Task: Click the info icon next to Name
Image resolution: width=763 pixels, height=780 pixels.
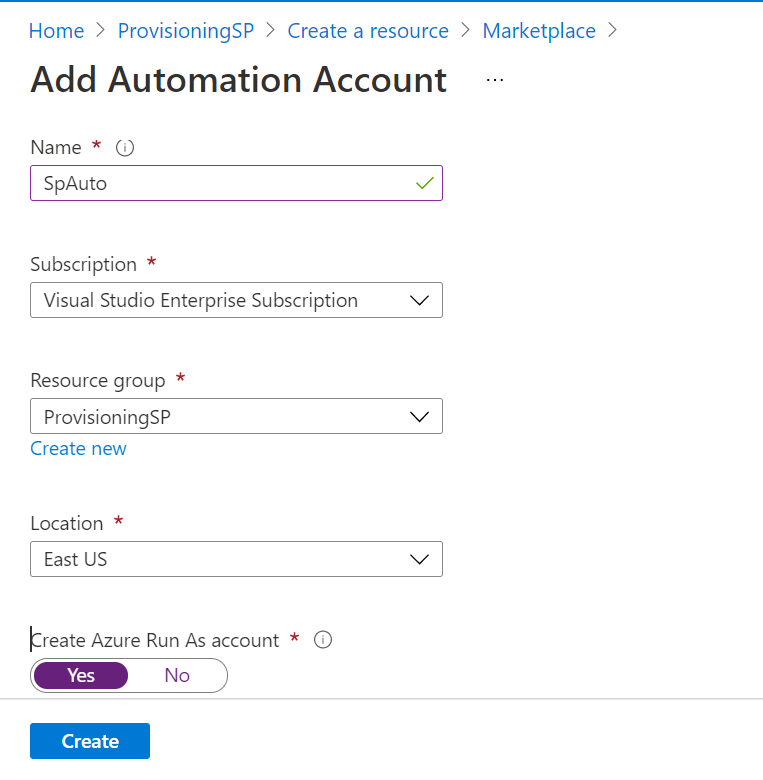Action: coord(125,148)
